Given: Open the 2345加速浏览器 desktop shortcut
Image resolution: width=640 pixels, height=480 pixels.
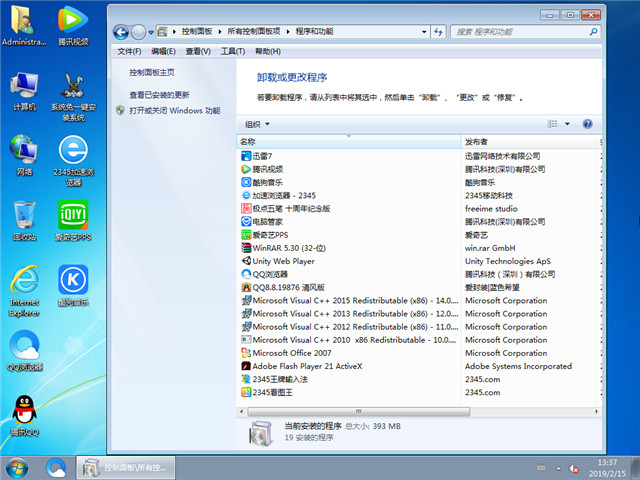Looking at the screenshot, I should [73, 161].
